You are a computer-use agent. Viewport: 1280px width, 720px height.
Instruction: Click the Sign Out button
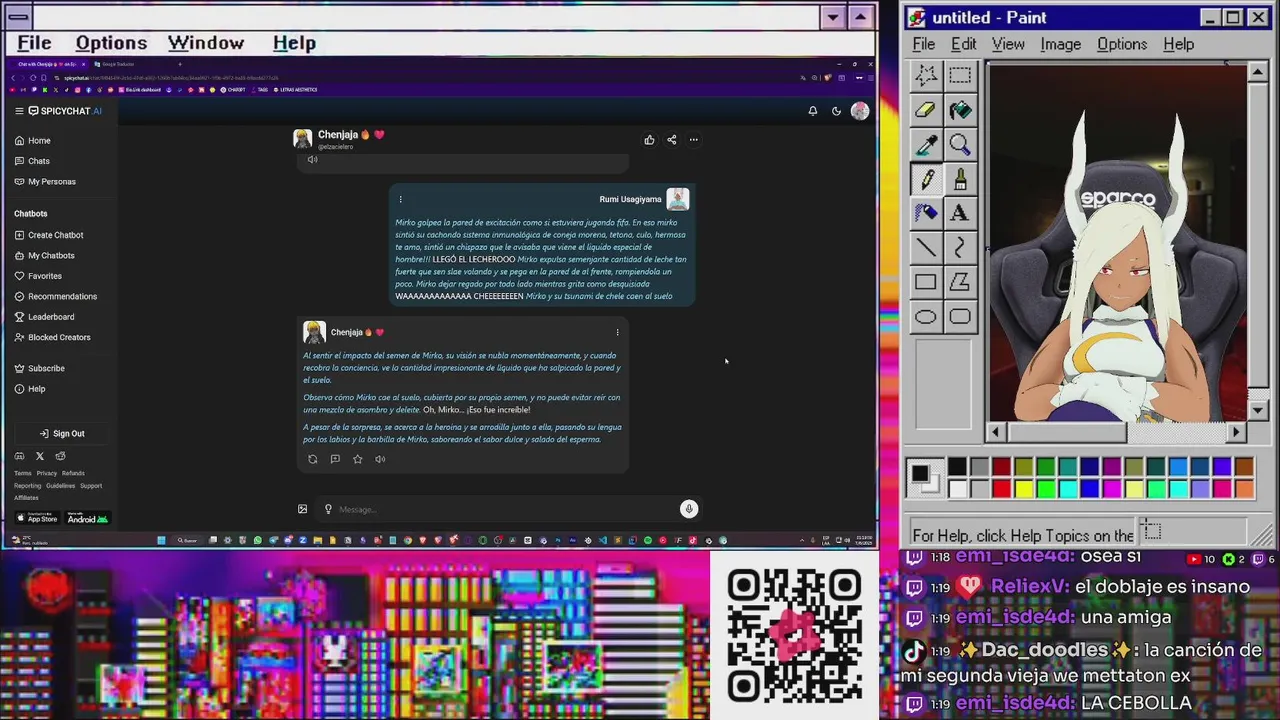(x=62, y=433)
